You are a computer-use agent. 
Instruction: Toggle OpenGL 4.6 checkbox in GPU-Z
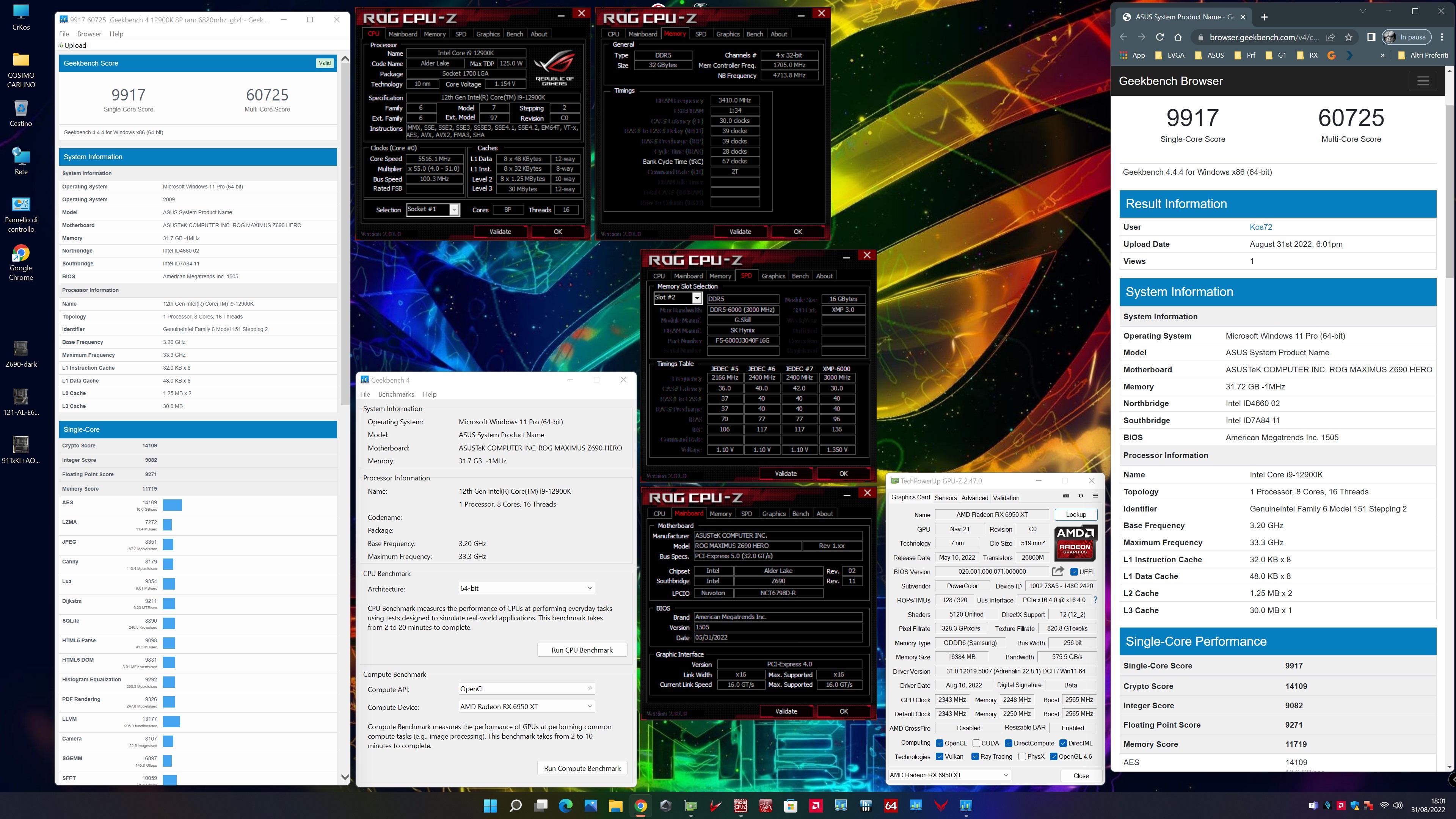click(1054, 756)
